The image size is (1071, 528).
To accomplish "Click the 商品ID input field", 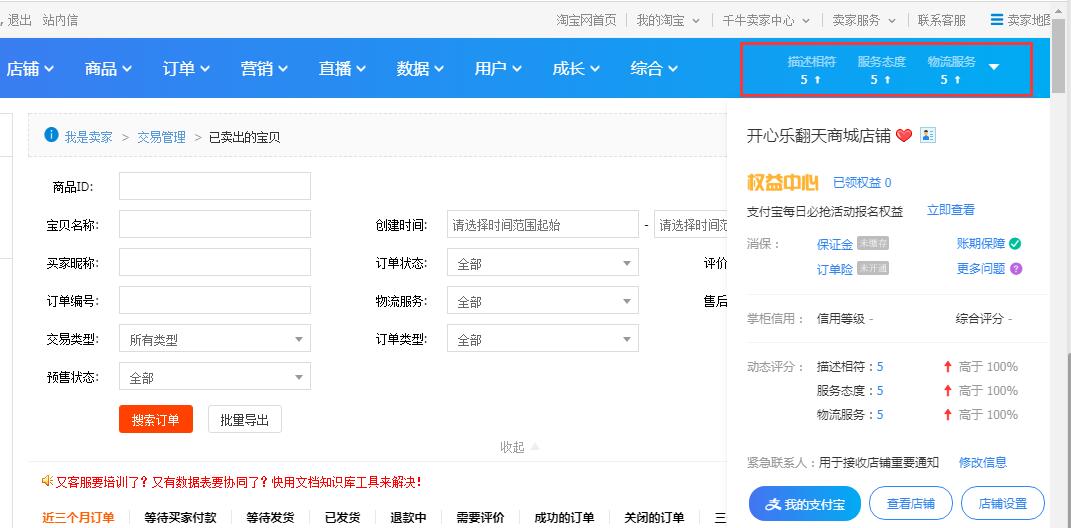I will click(x=214, y=186).
